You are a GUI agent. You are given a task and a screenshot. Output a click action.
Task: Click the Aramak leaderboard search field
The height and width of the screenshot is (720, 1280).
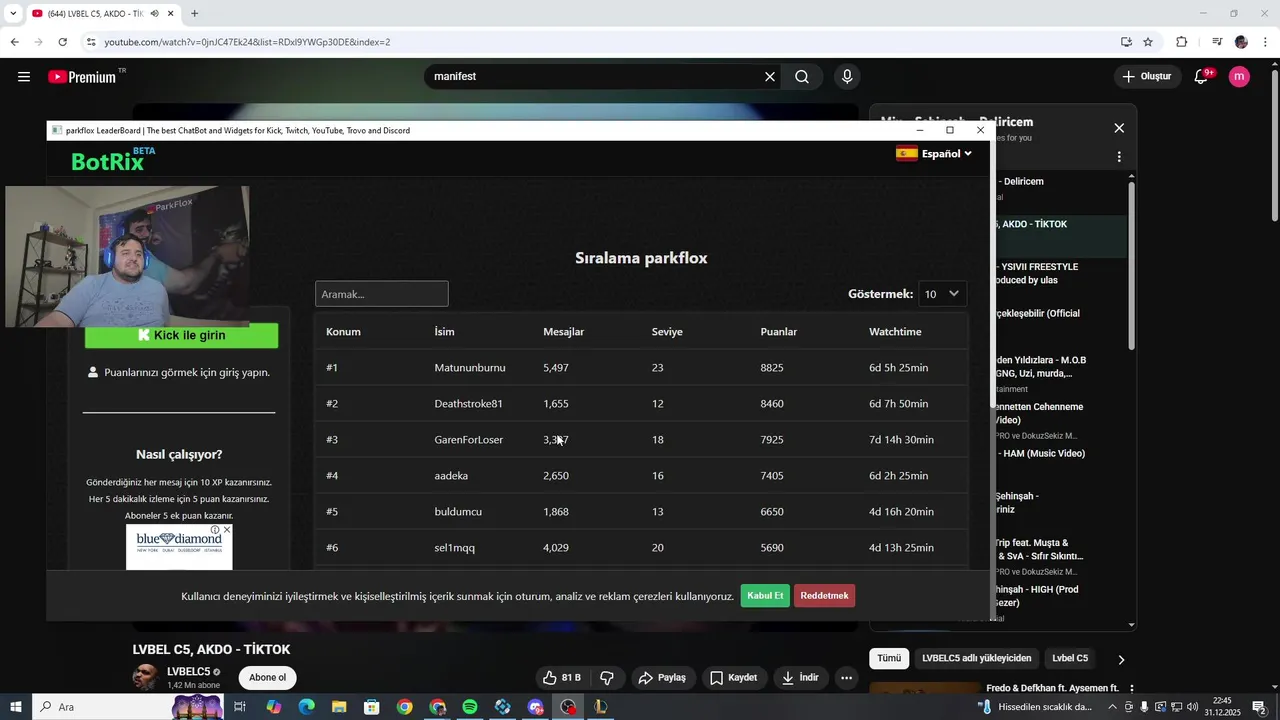coord(382,294)
